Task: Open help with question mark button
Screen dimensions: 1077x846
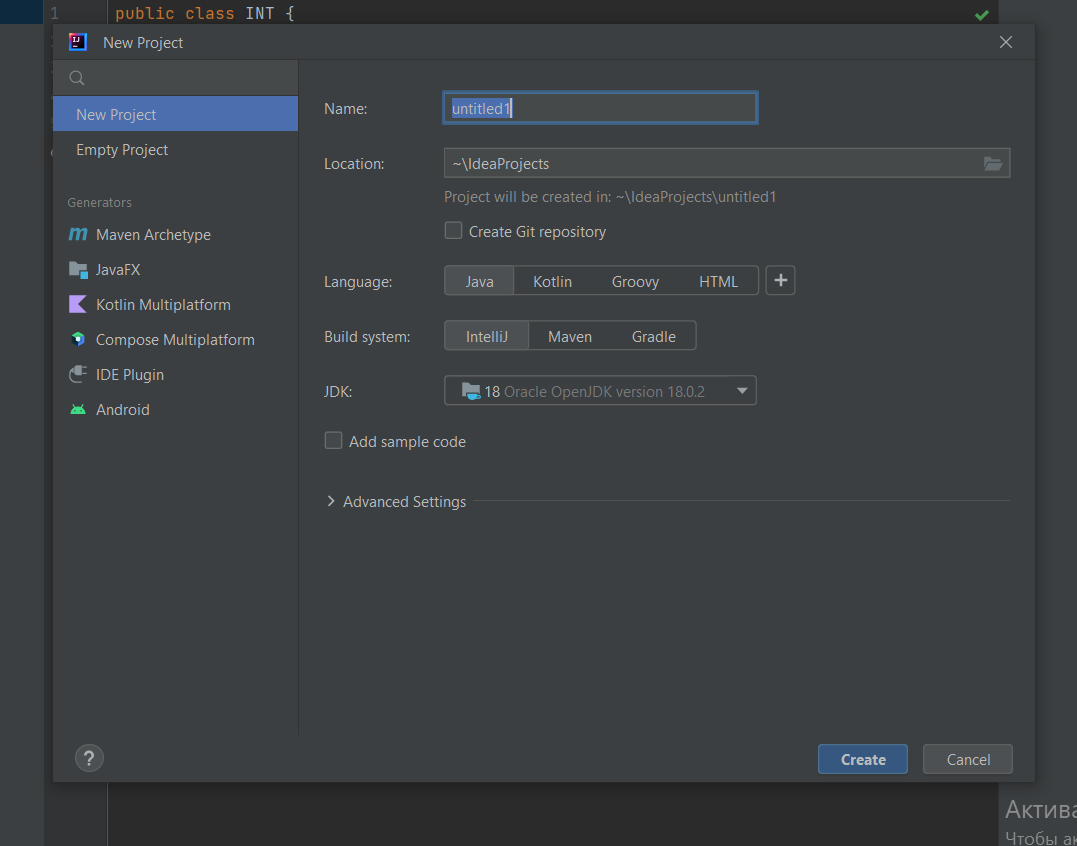Action: click(89, 758)
